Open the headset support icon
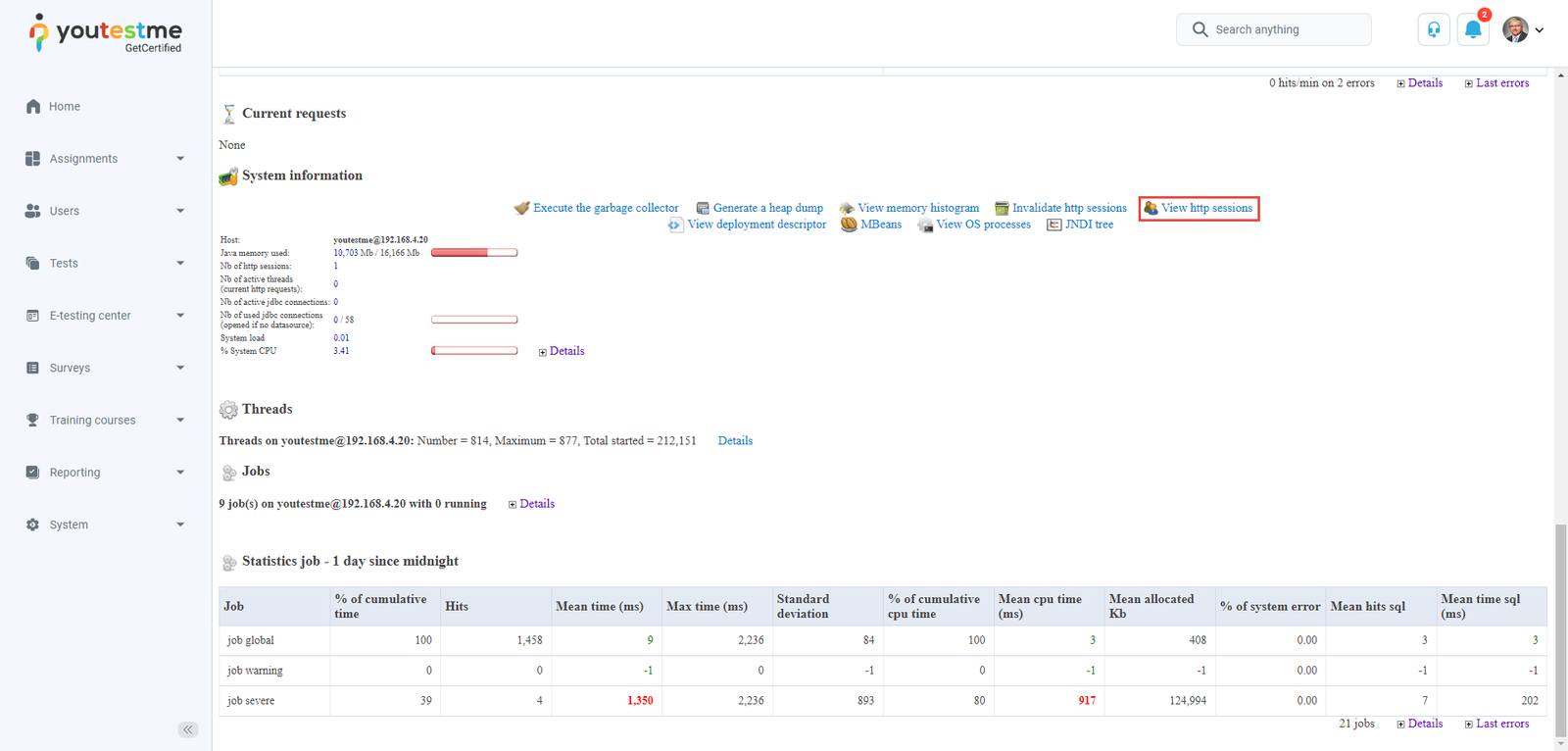This screenshot has width=1568, height=751. click(1433, 29)
